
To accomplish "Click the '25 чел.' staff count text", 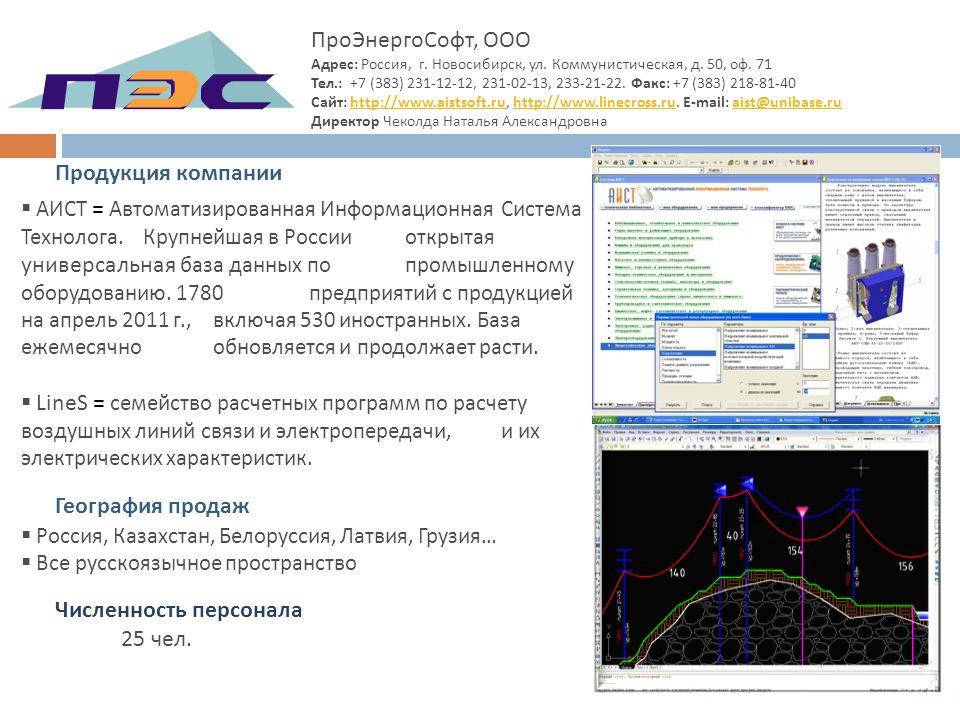I will 156,639.
